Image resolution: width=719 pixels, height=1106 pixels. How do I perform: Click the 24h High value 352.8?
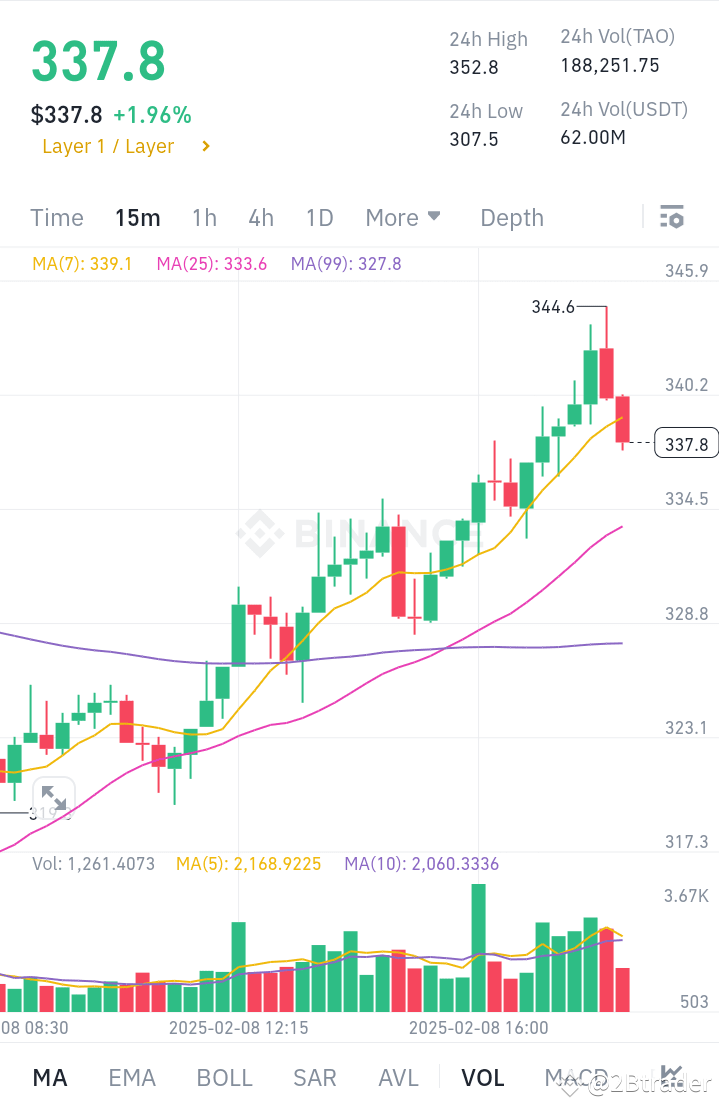(x=474, y=67)
